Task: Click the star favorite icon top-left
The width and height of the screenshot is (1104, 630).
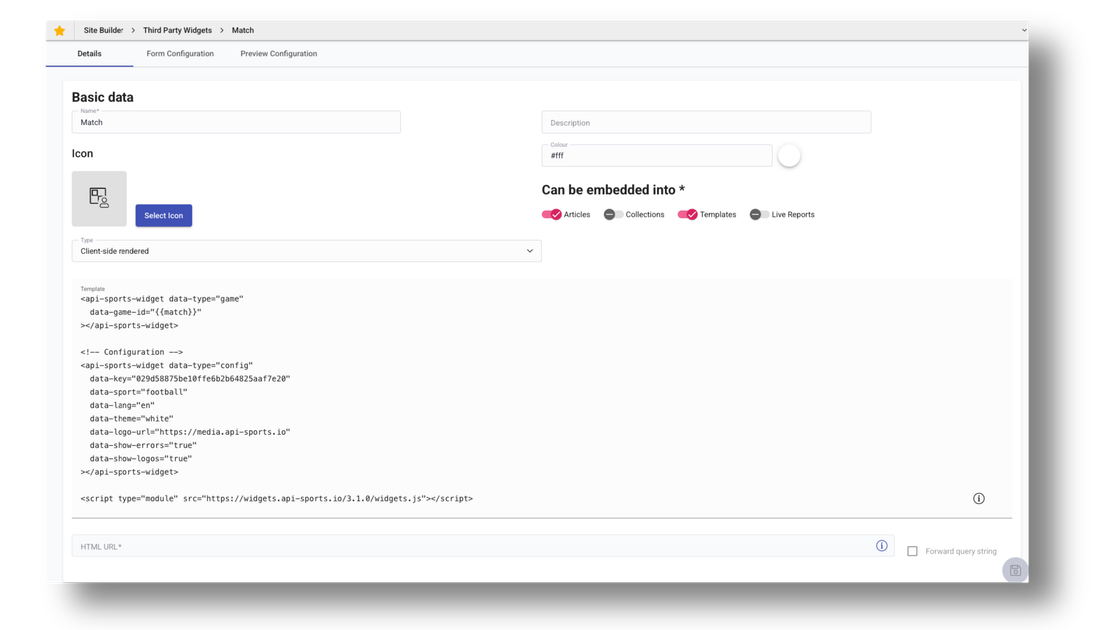Action: coord(59,30)
